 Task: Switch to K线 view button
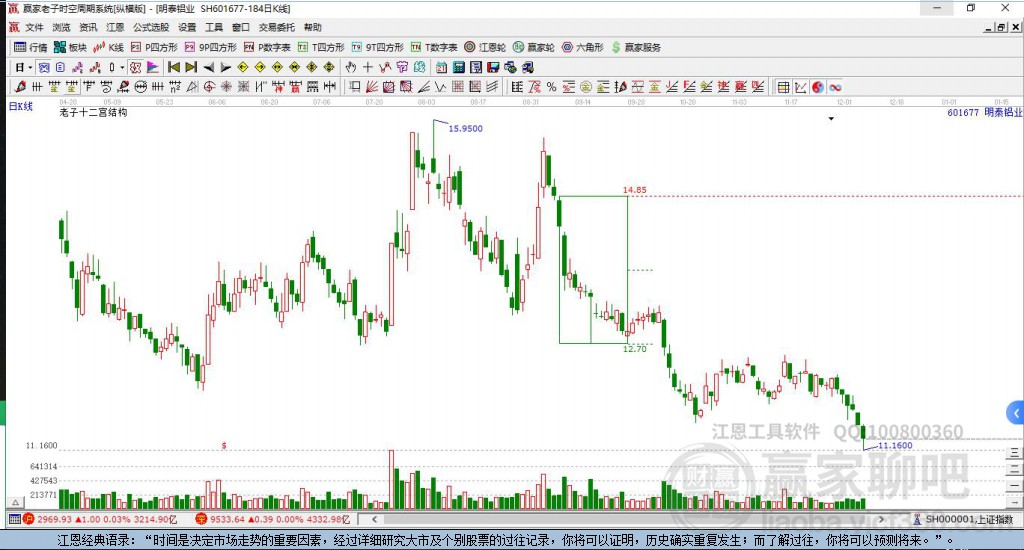[108, 47]
